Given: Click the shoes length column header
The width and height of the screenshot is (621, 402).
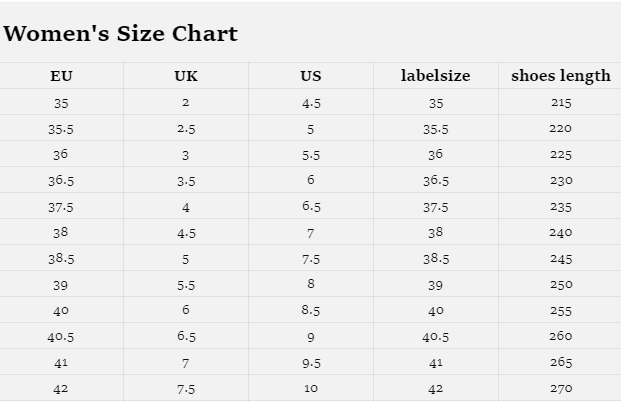Looking at the screenshot, I should click(560, 76).
